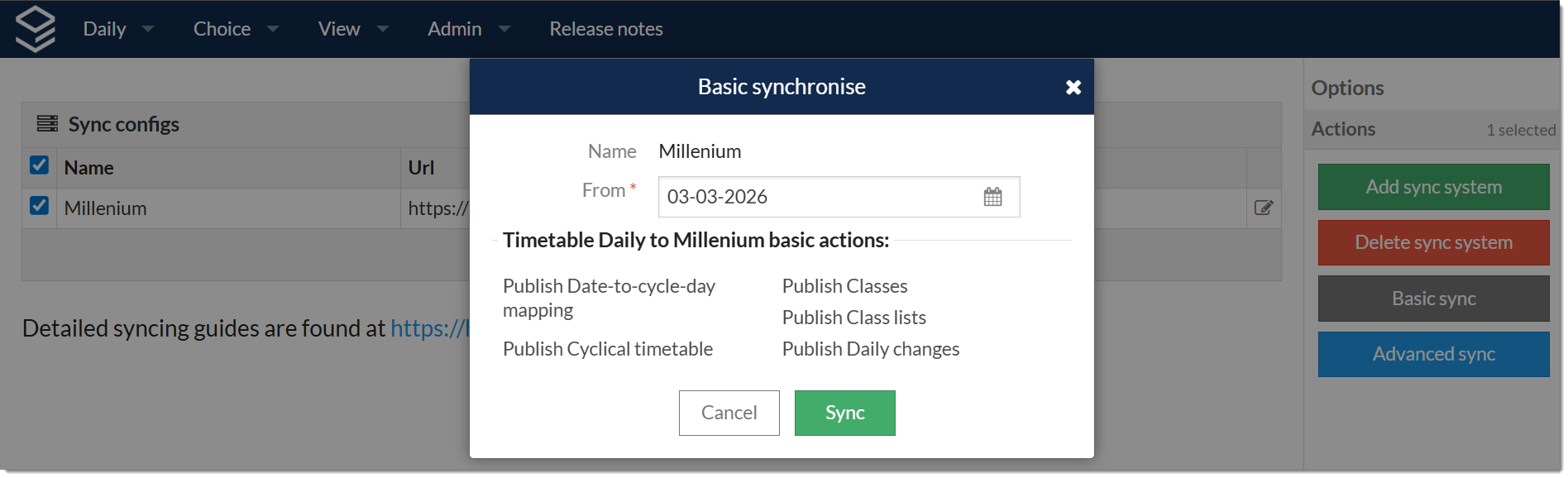Screen dimensions: 1568x478
Task: Click Publish Classes text
Action: (x=844, y=286)
